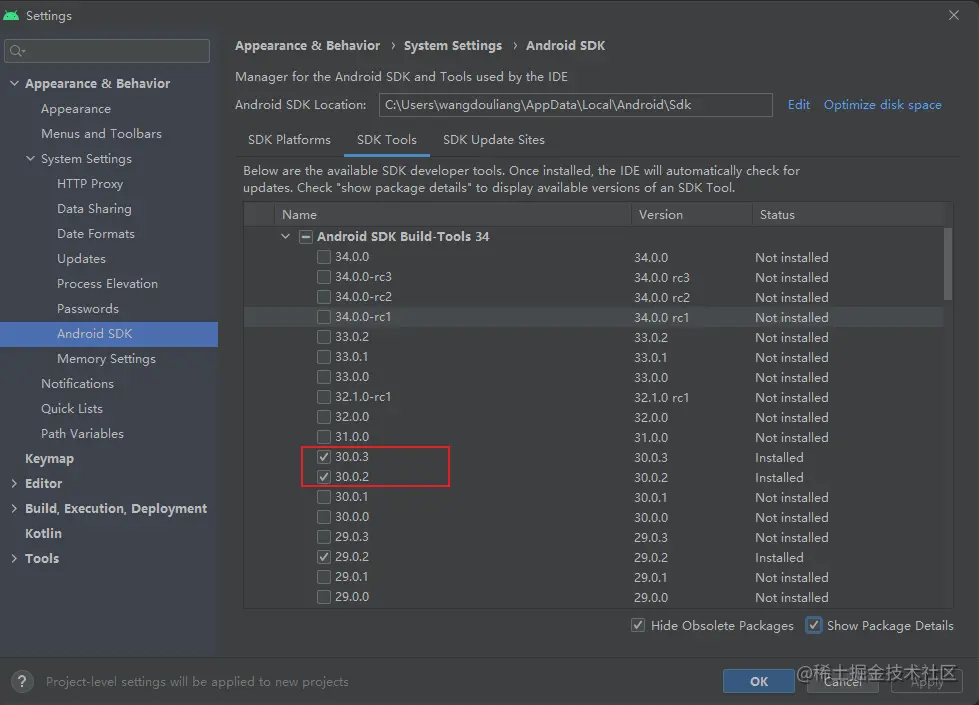
Task: Expand the Tools section
Action: pos(14,558)
